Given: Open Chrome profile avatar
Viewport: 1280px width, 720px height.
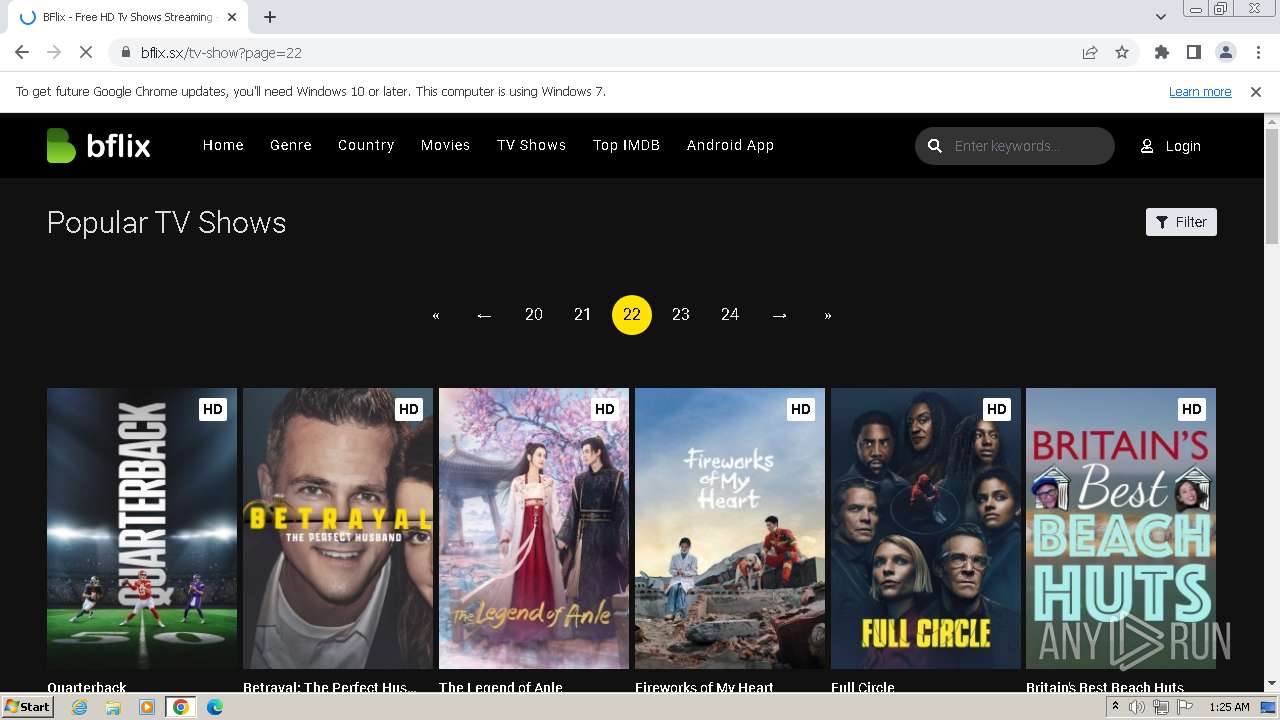Looking at the screenshot, I should [1225, 53].
